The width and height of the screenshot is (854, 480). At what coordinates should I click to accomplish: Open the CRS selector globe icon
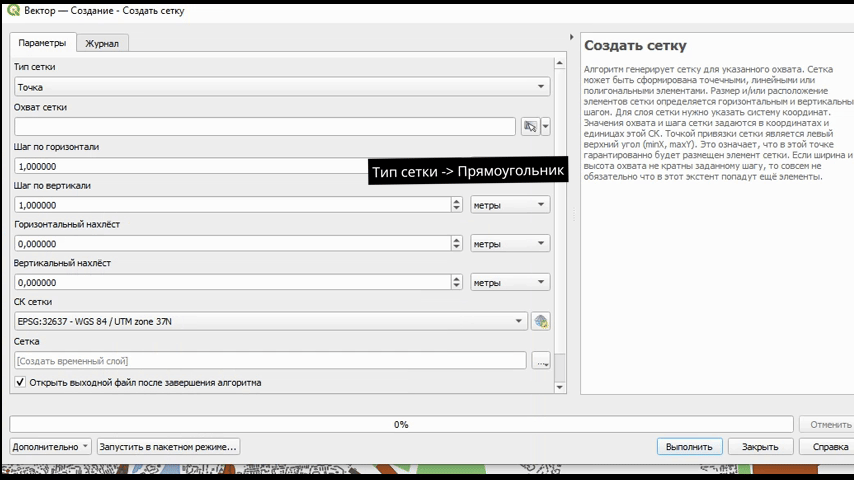(x=541, y=321)
